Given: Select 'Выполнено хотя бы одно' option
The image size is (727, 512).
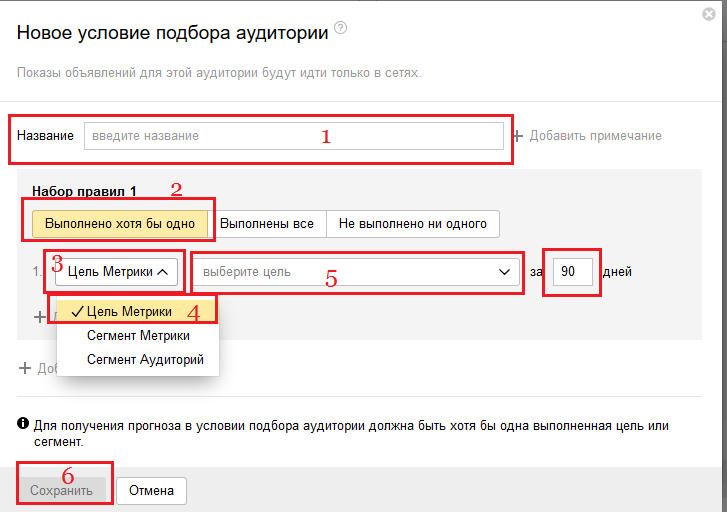Looking at the screenshot, I should pos(120,224).
